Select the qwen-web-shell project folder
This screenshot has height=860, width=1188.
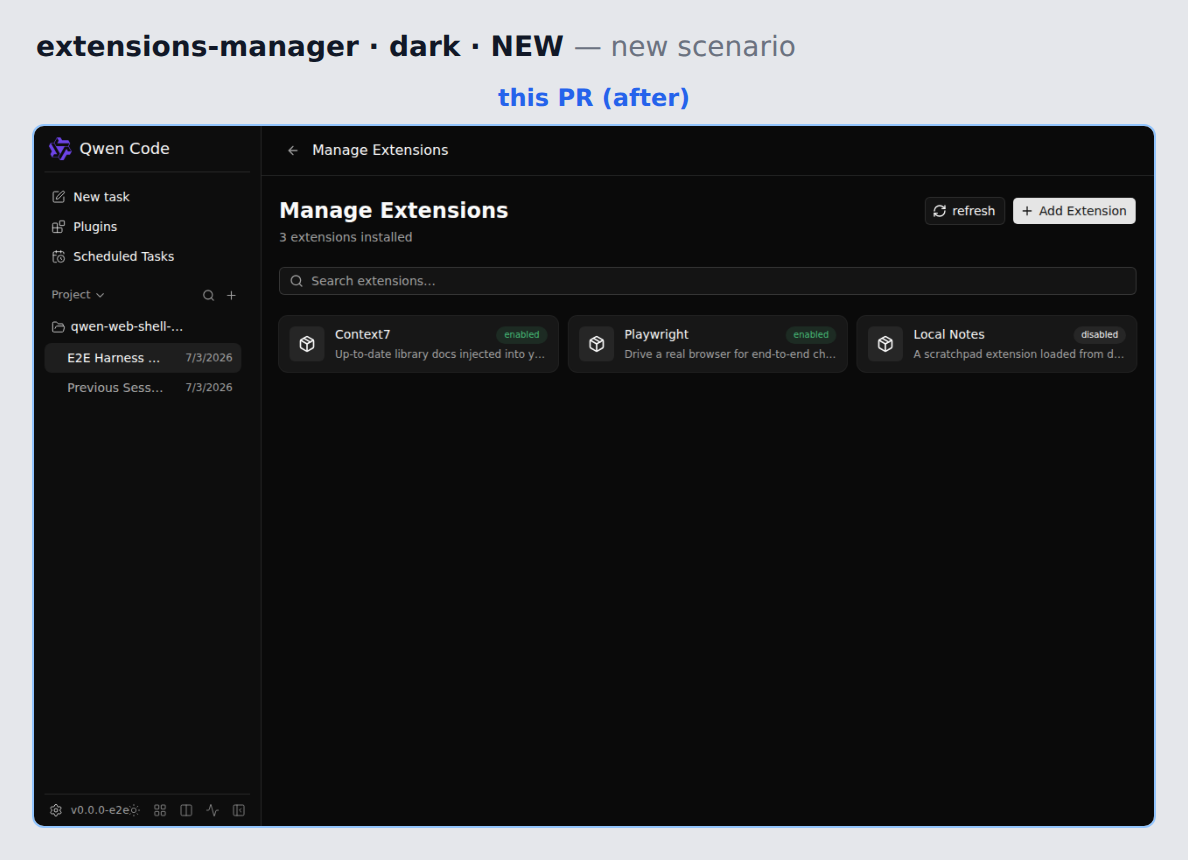click(117, 327)
